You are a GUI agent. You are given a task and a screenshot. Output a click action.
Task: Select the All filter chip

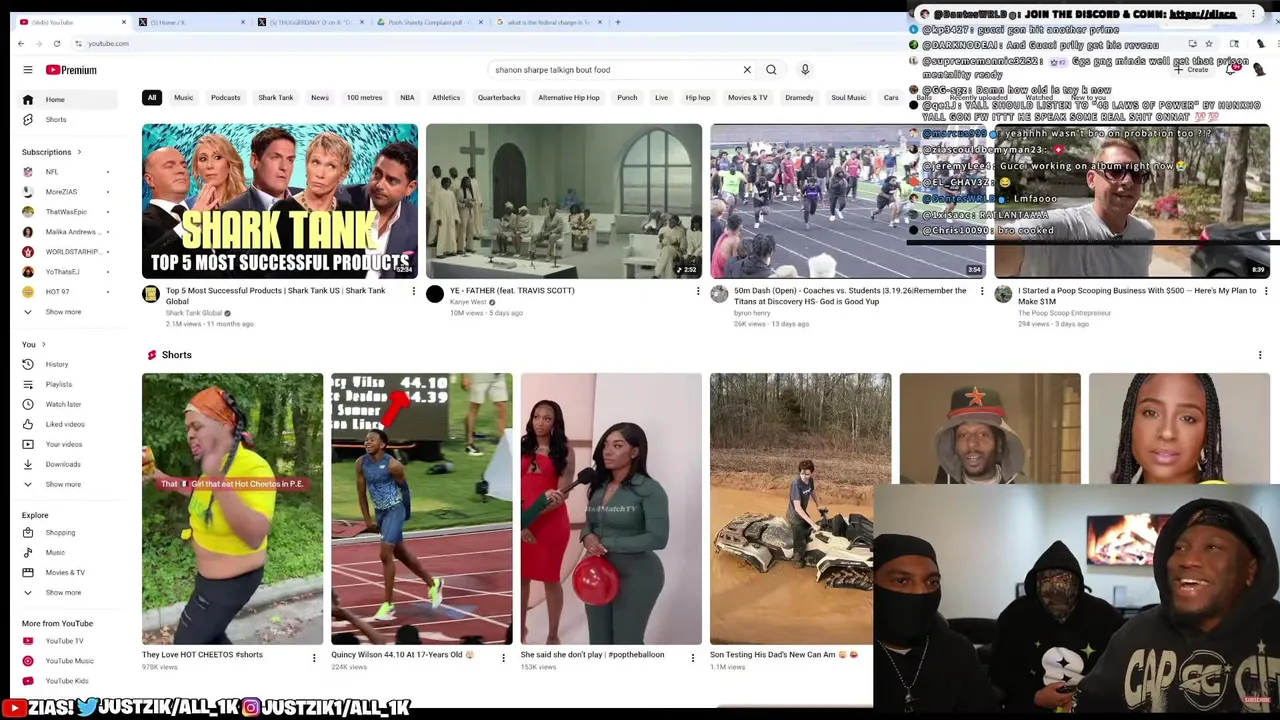point(152,97)
